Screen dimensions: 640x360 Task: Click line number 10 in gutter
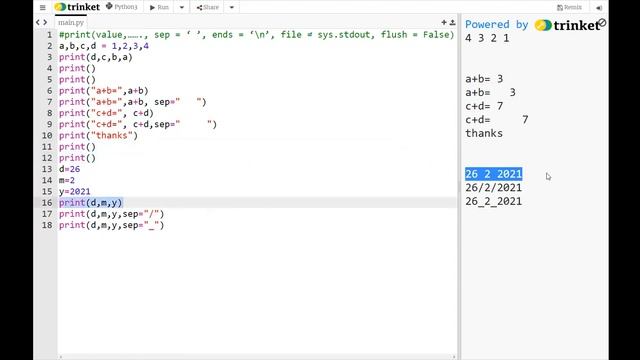pos(47,136)
